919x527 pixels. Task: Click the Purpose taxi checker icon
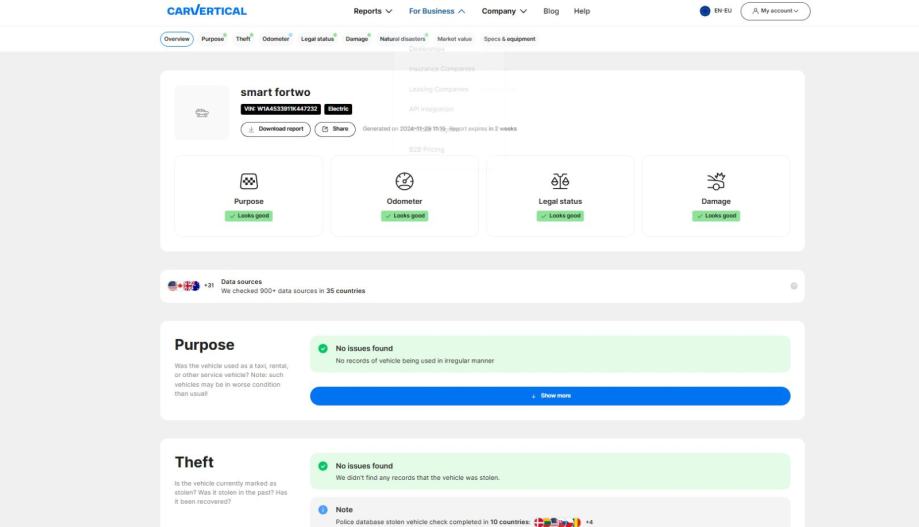point(249,181)
